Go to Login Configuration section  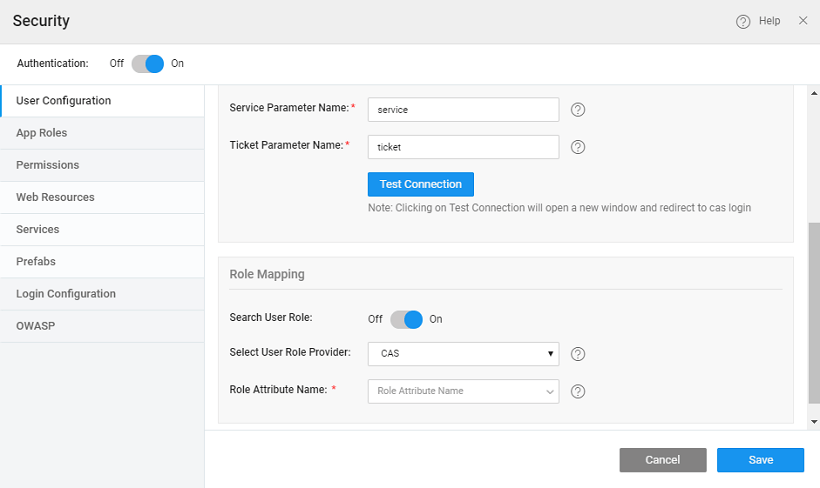pos(66,294)
